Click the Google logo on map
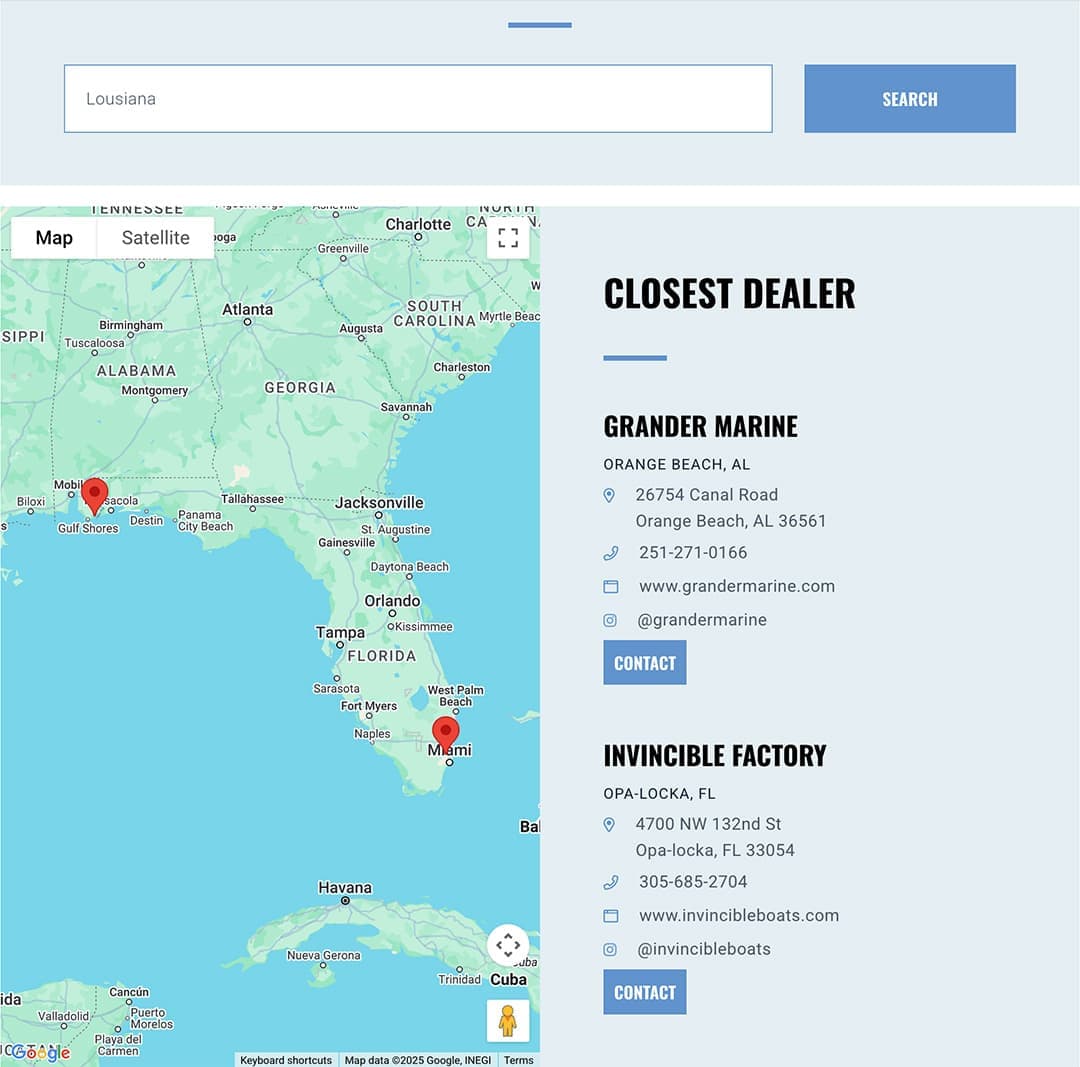The height and width of the screenshot is (1067, 1080). click(x=40, y=1053)
